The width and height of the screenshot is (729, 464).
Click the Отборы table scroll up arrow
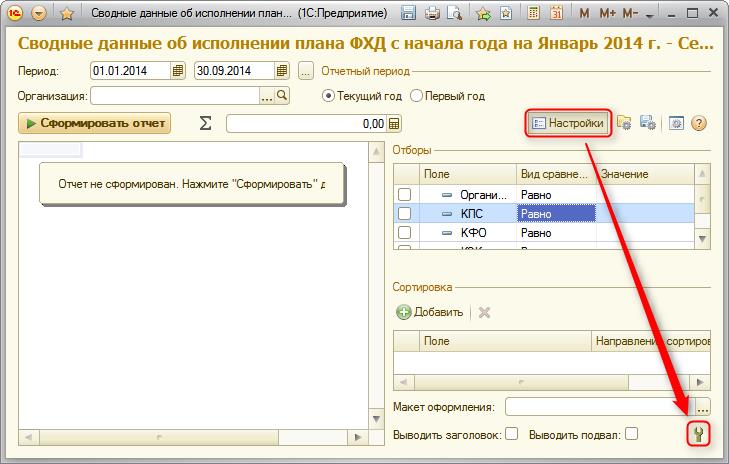pos(702,174)
